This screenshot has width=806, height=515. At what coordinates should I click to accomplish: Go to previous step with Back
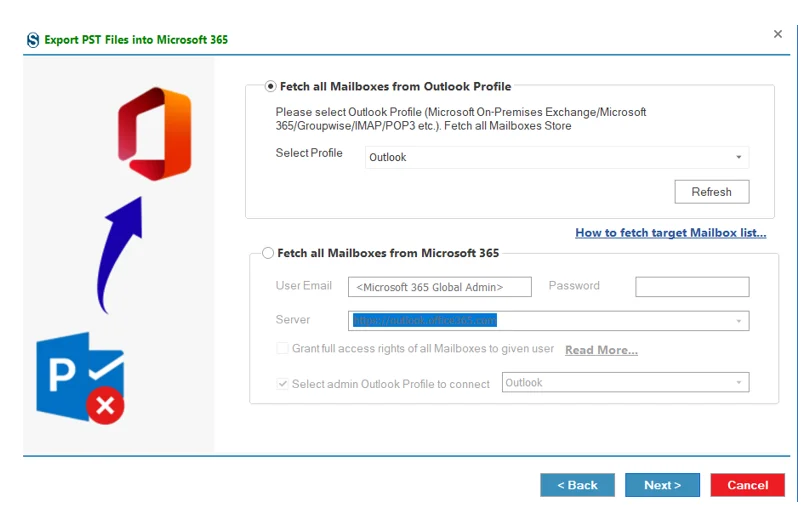pos(577,485)
